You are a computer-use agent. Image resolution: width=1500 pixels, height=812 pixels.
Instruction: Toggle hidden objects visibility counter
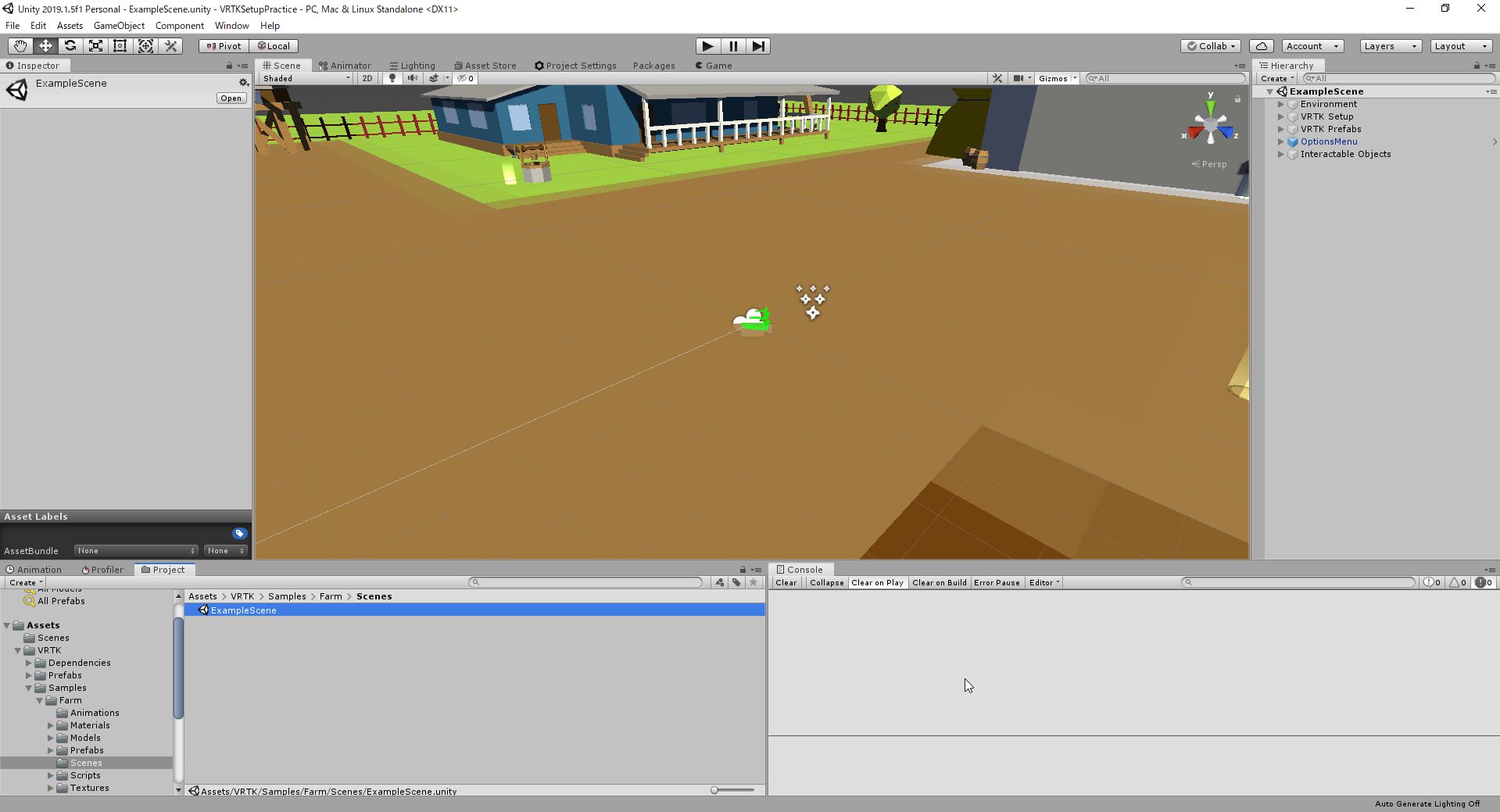click(466, 78)
